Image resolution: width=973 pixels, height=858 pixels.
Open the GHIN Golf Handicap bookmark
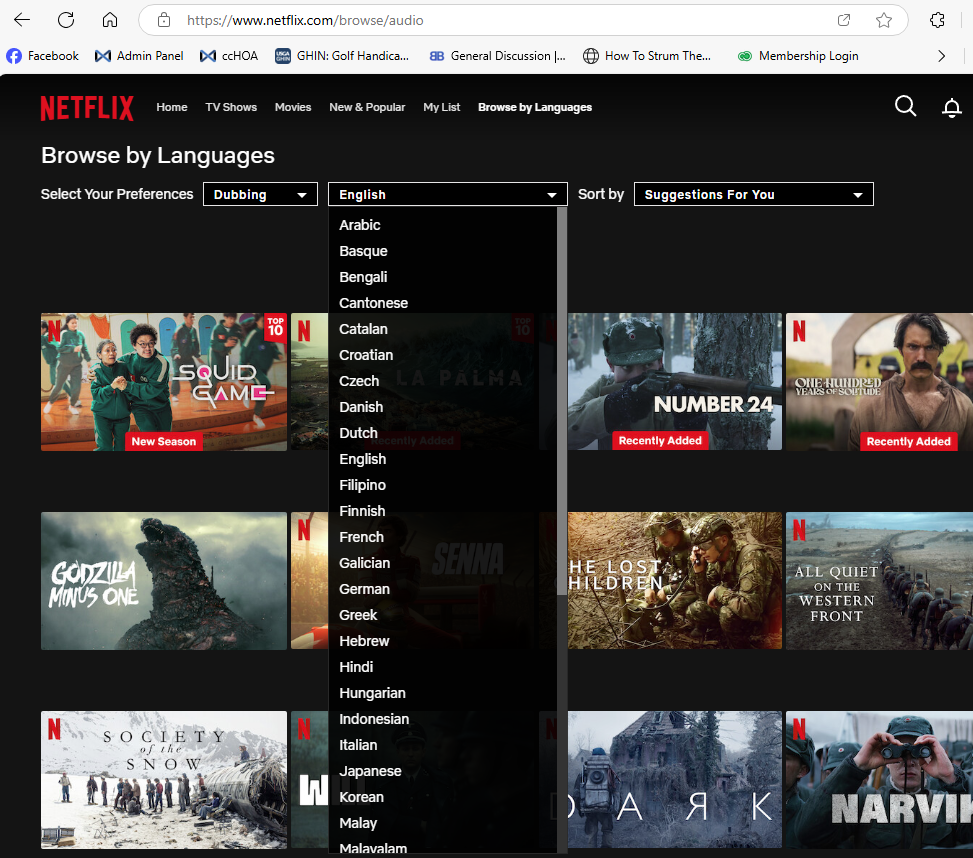342,56
